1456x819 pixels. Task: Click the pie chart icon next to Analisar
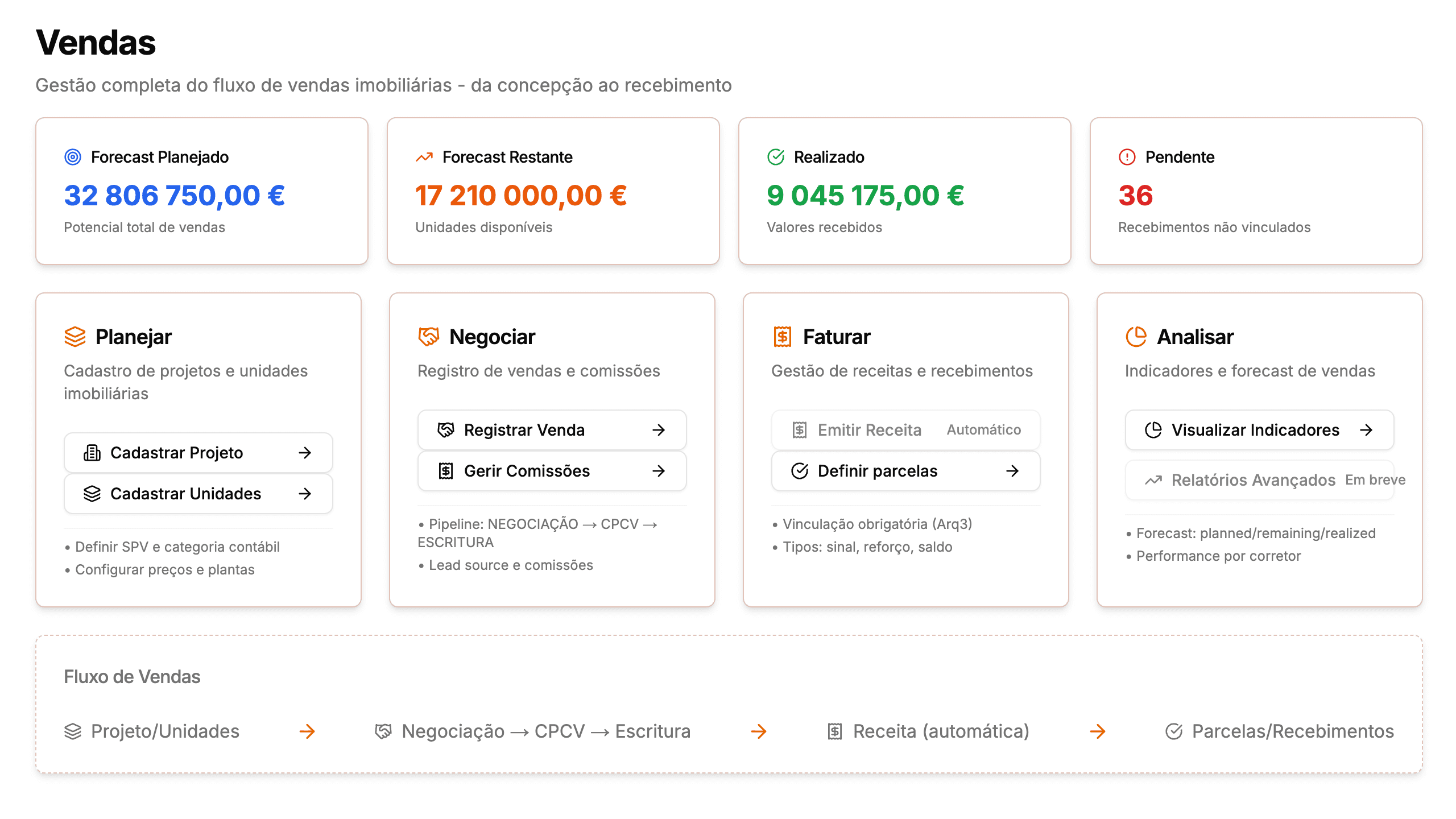point(1136,337)
